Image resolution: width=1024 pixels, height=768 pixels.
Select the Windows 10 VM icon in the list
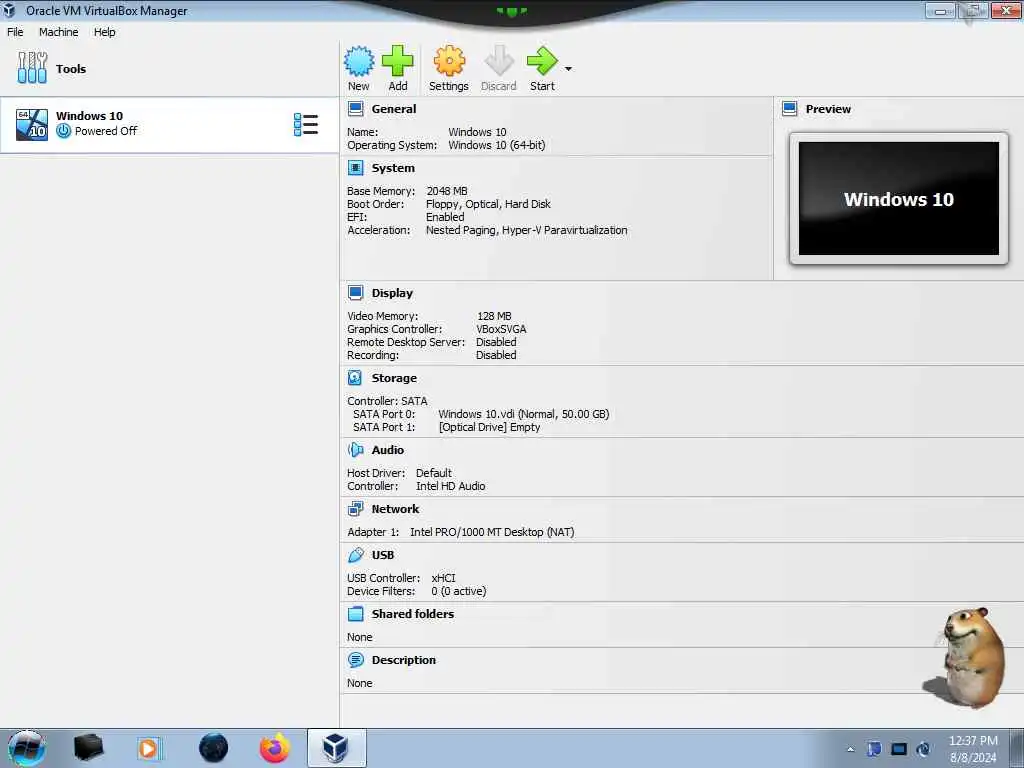[x=32, y=125]
